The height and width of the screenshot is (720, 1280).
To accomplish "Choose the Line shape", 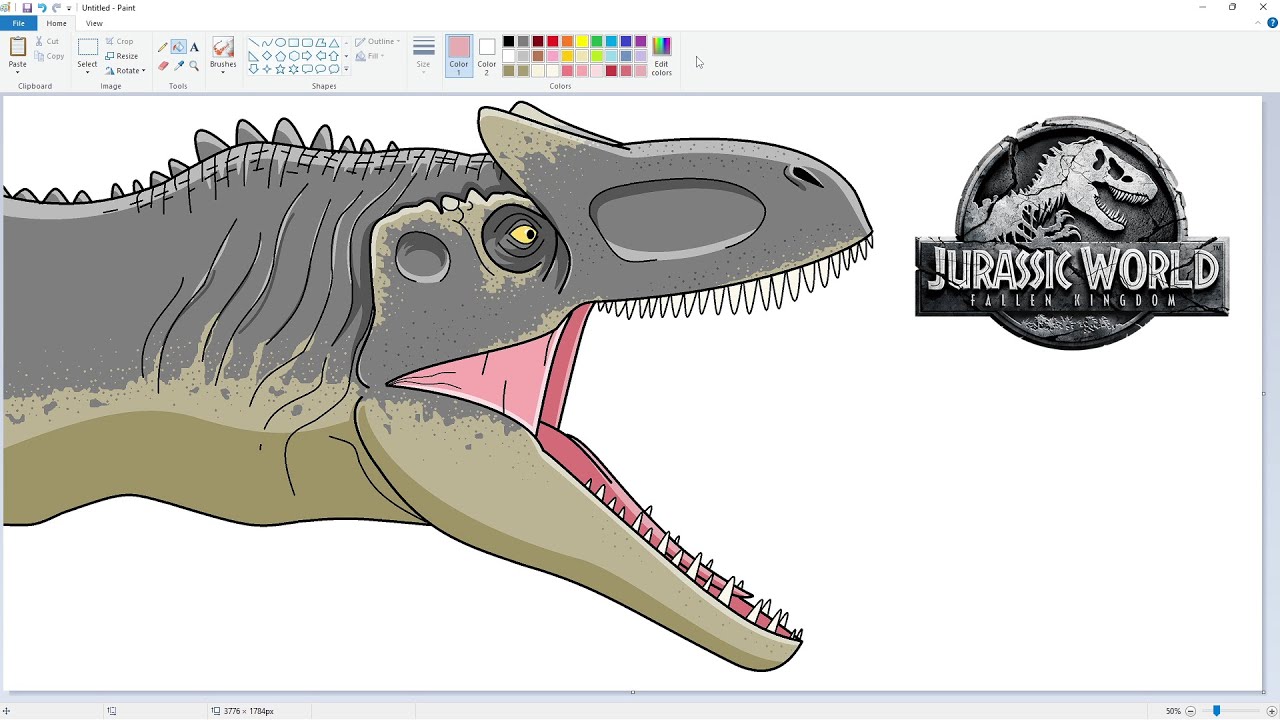I will pyautogui.click(x=254, y=43).
